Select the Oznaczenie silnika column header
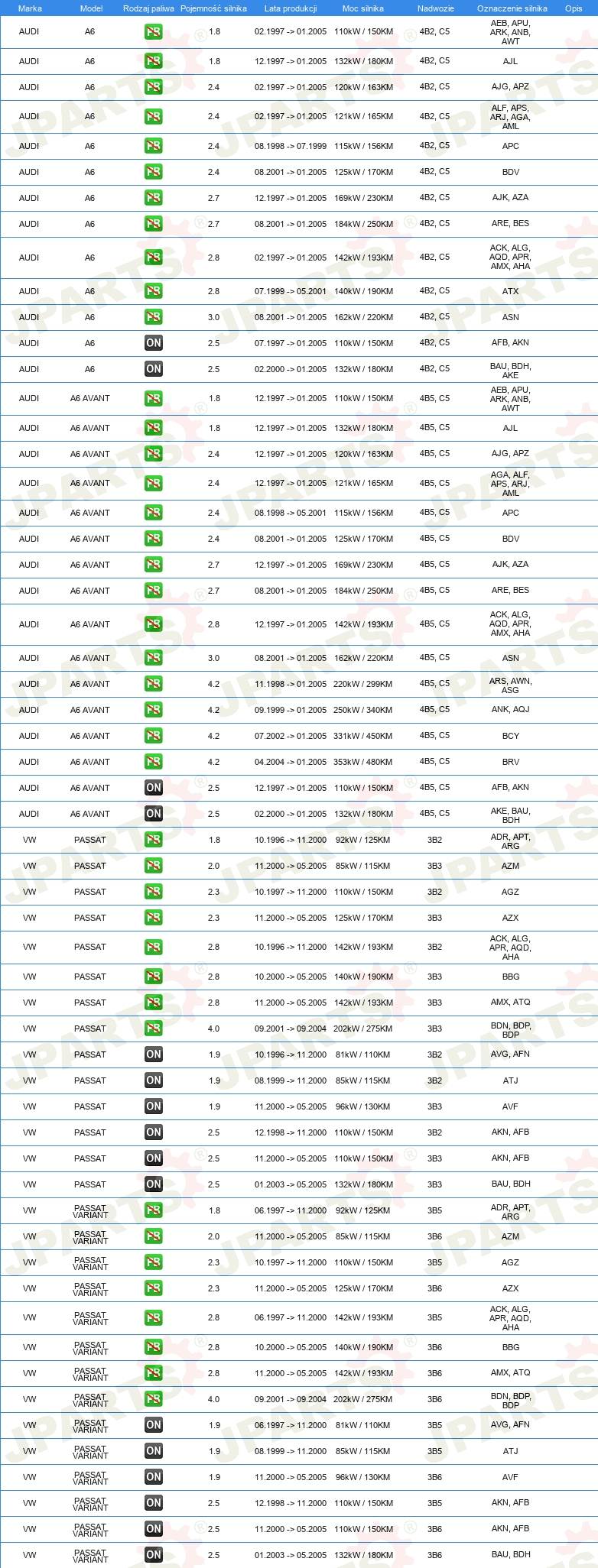 512,8
